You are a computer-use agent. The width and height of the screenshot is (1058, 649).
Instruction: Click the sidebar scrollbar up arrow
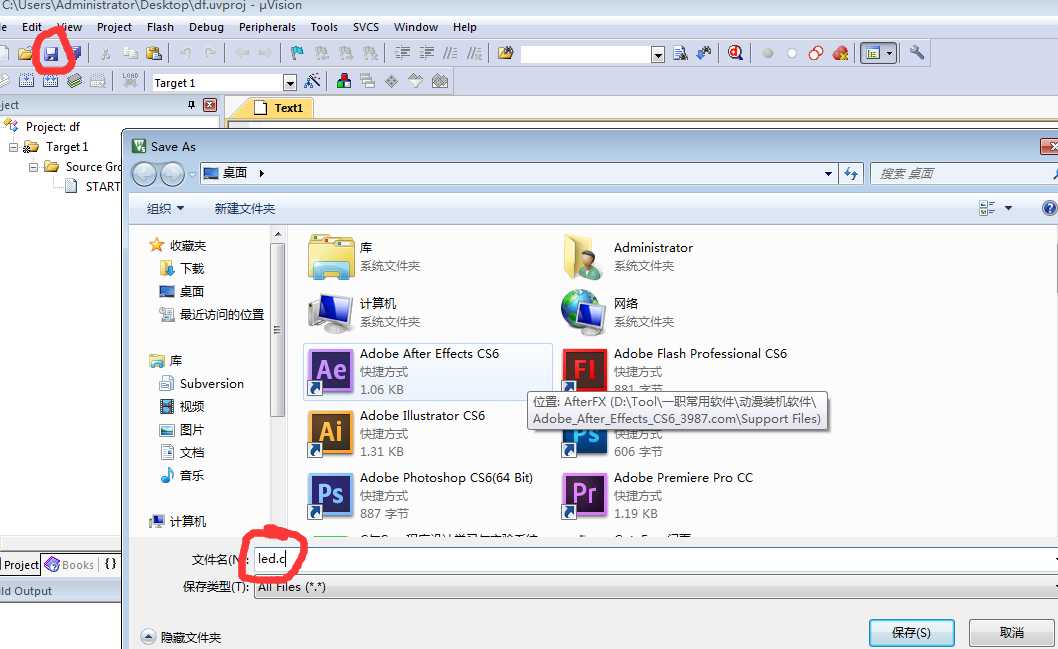(x=277, y=234)
